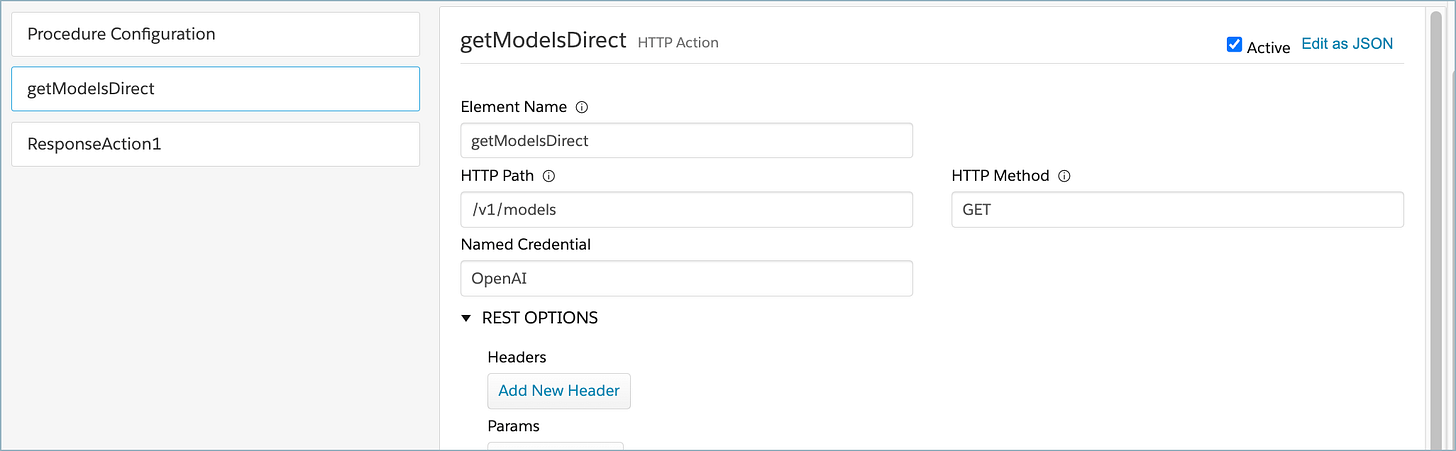1456x451 pixels.
Task: Toggle the Active checkbox
Action: click(x=1234, y=45)
